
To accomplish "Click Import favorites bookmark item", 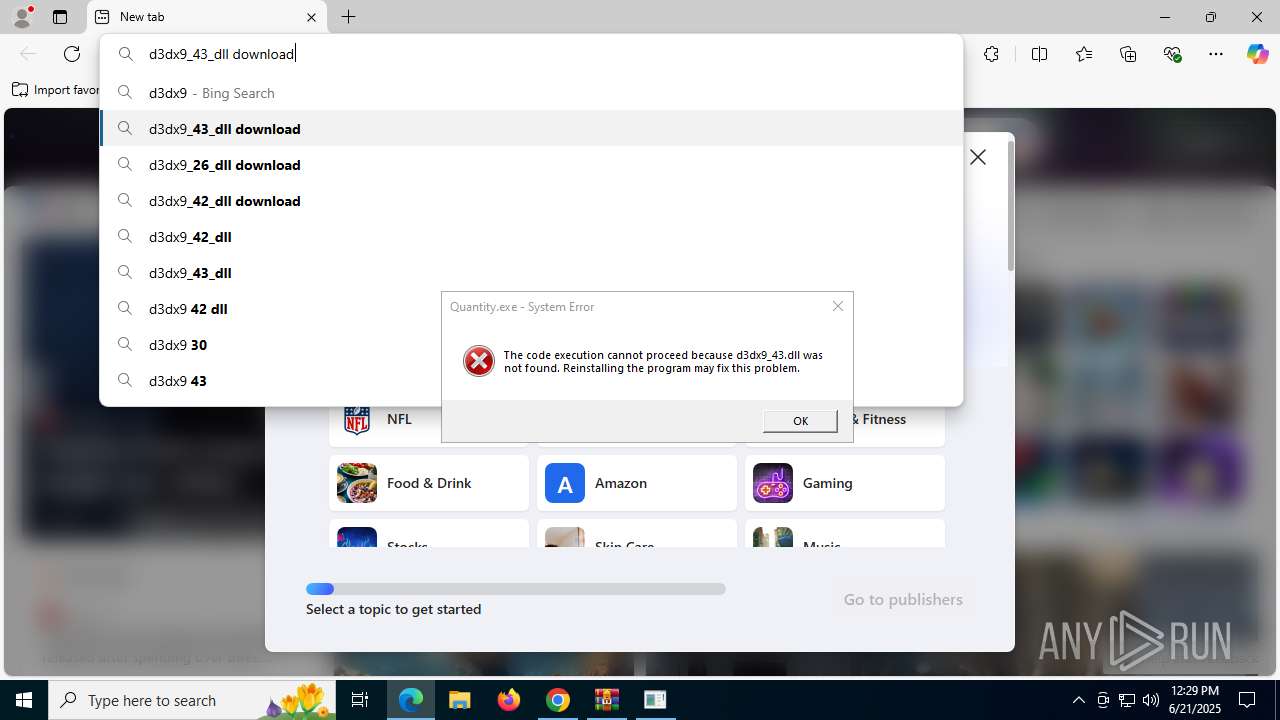I will [56, 90].
